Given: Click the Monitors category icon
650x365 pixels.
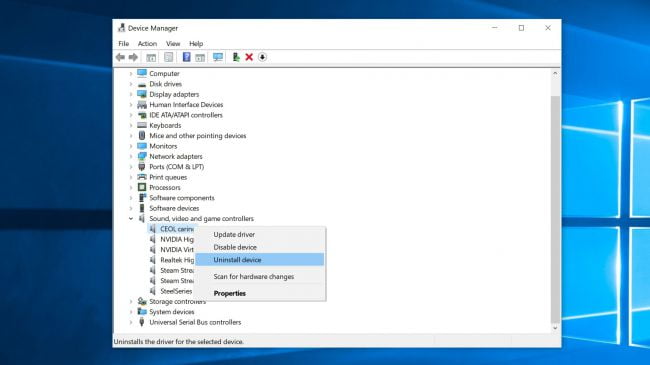Looking at the screenshot, I should click(142, 146).
